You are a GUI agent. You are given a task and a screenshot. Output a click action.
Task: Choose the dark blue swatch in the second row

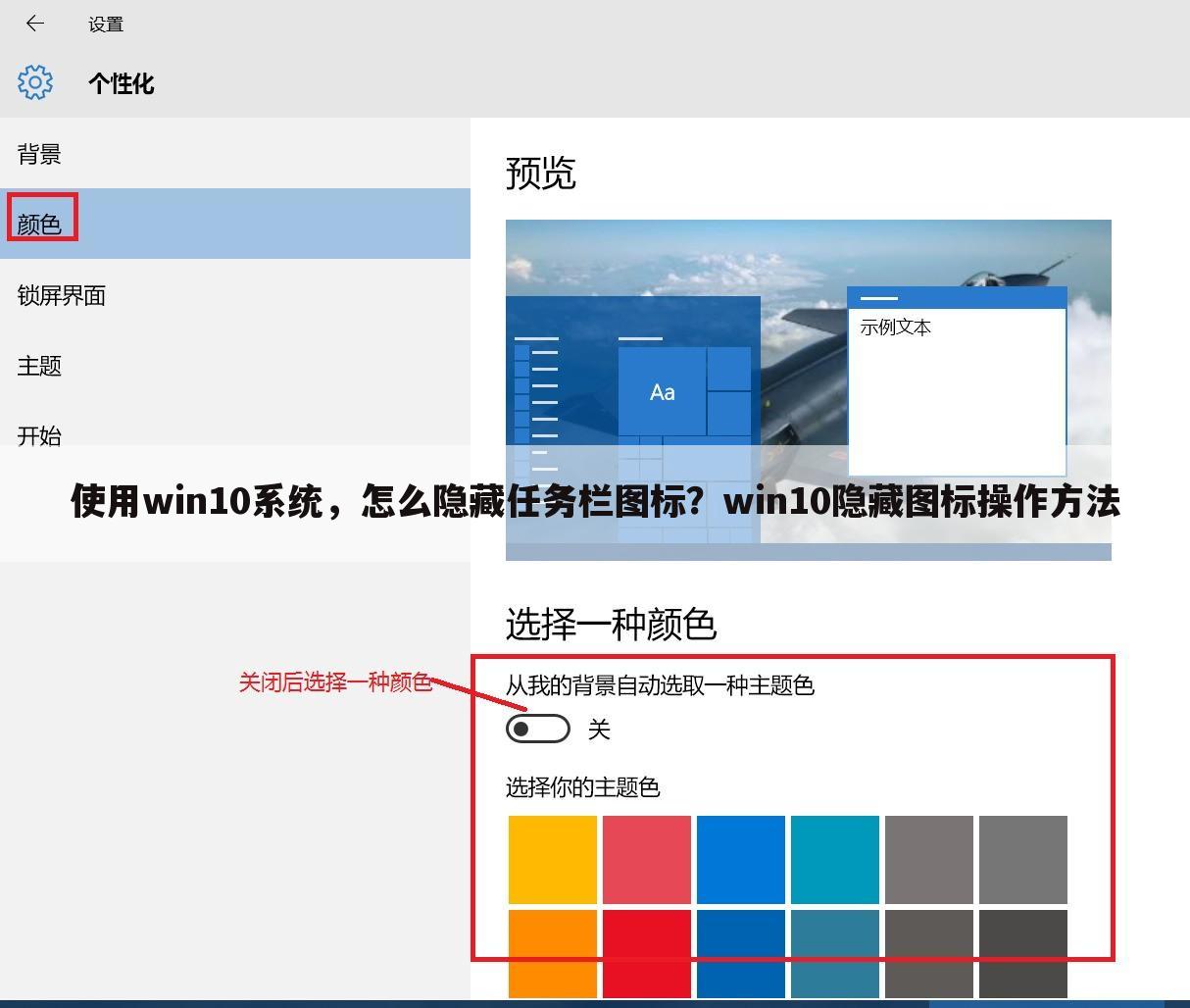pyautogui.click(x=741, y=954)
